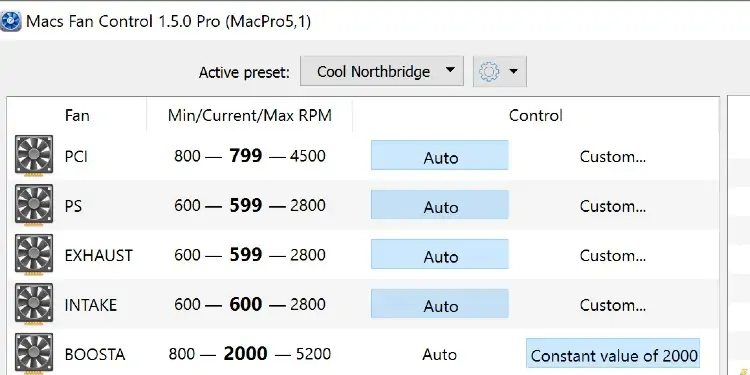Click the Control column header
750x375 pixels.
point(536,115)
